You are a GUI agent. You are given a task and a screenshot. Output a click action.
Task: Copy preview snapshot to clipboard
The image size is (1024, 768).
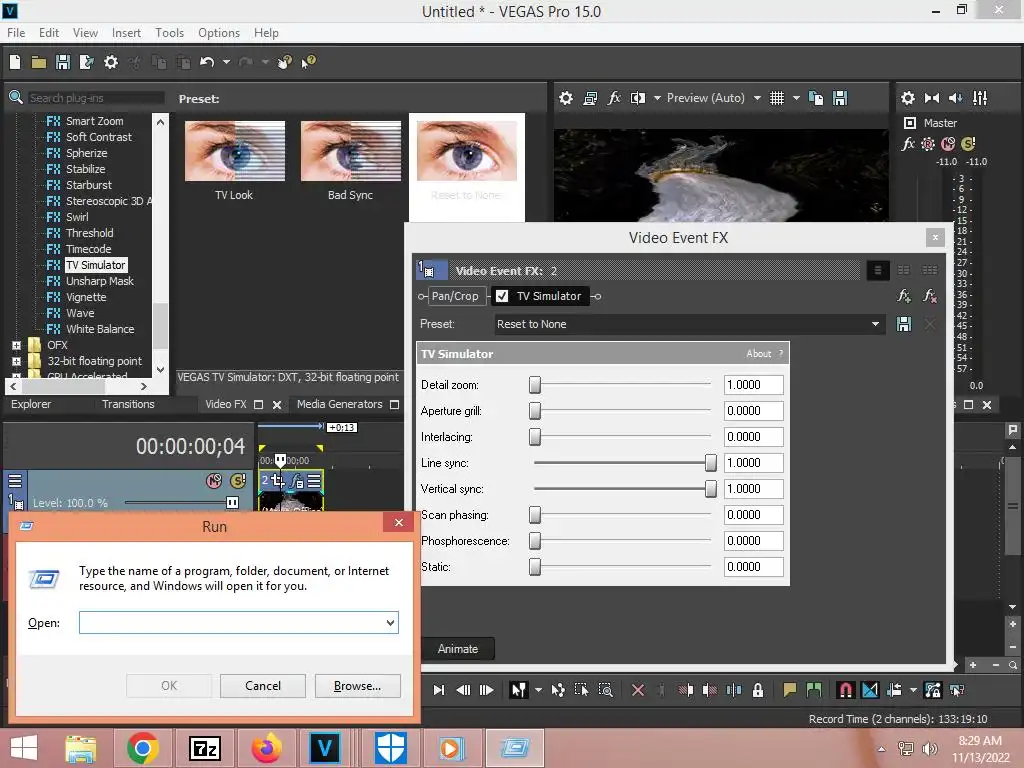click(x=816, y=98)
